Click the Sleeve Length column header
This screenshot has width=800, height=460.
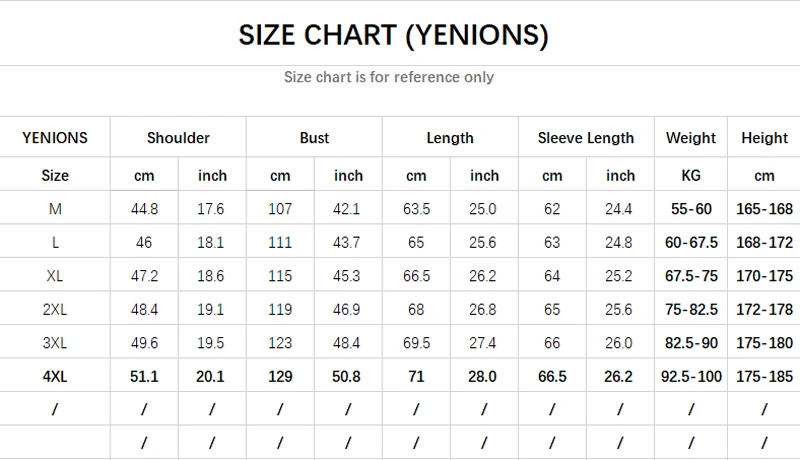pos(586,138)
